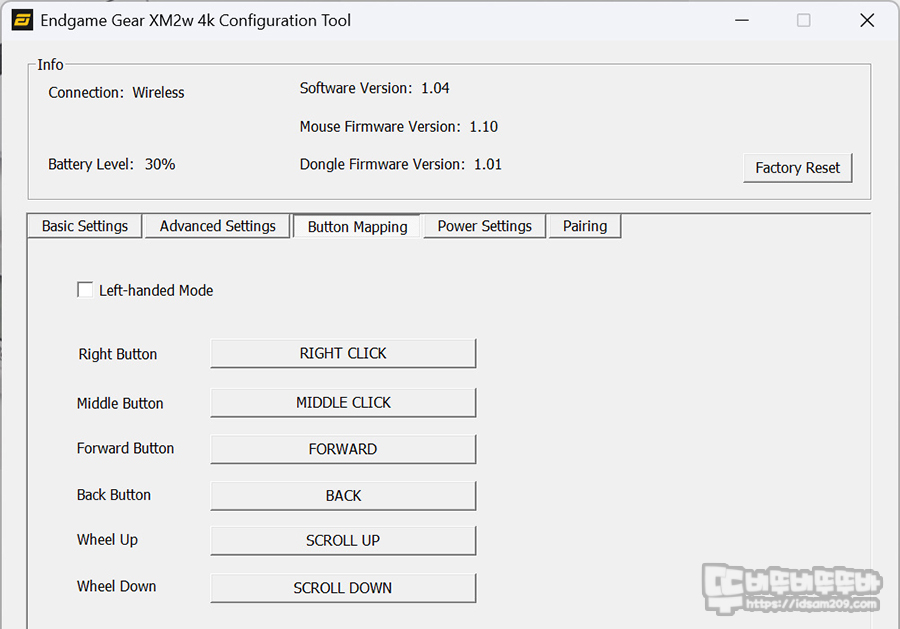
Task: Click the Right Button label
Action: pos(118,354)
